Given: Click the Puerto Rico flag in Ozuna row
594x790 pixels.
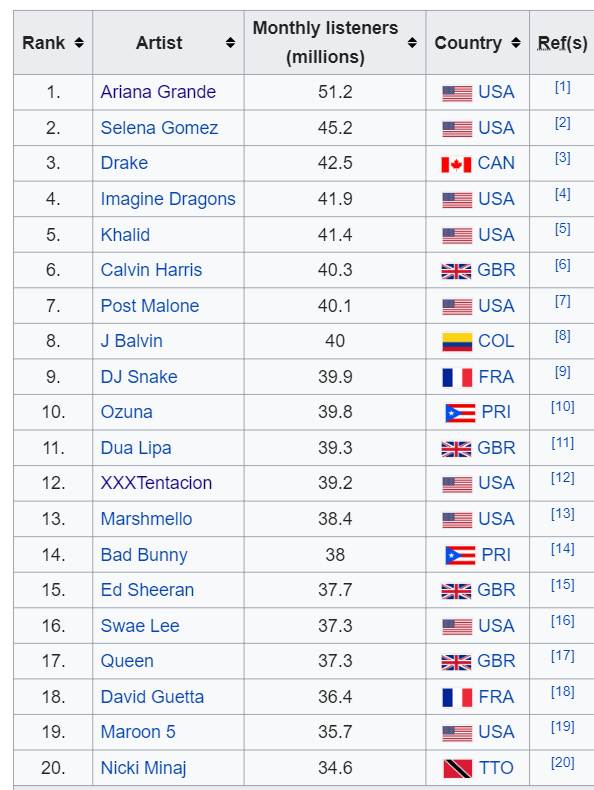Looking at the screenshot, I should click(460, 413).
